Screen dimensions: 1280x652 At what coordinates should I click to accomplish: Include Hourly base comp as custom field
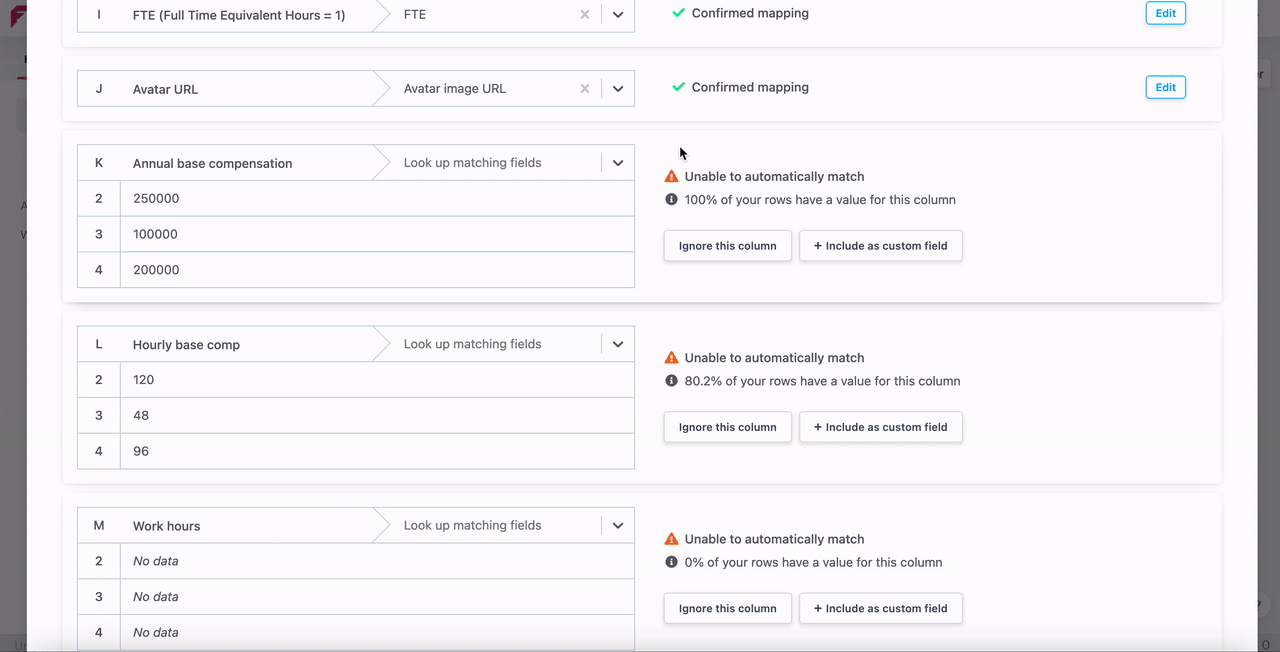click(880, 427)
